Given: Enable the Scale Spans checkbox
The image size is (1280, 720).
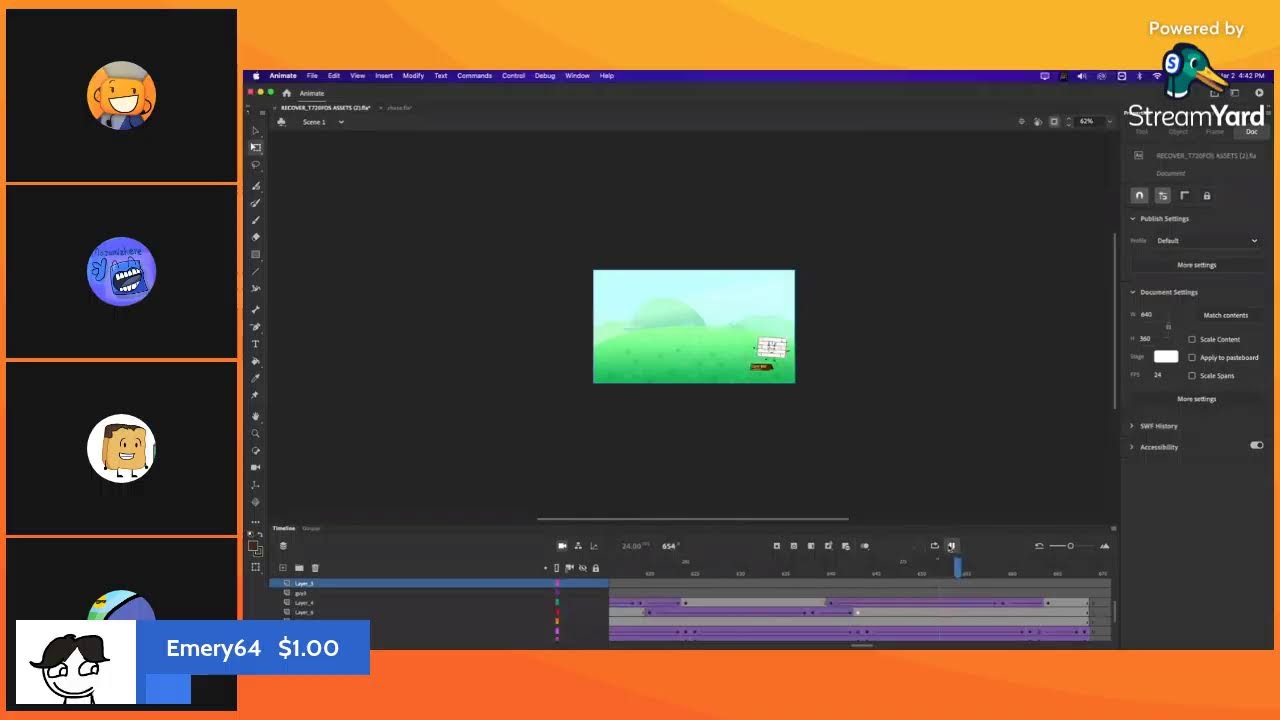Looking at the screenshot, I should click(x=1192, y=375).
